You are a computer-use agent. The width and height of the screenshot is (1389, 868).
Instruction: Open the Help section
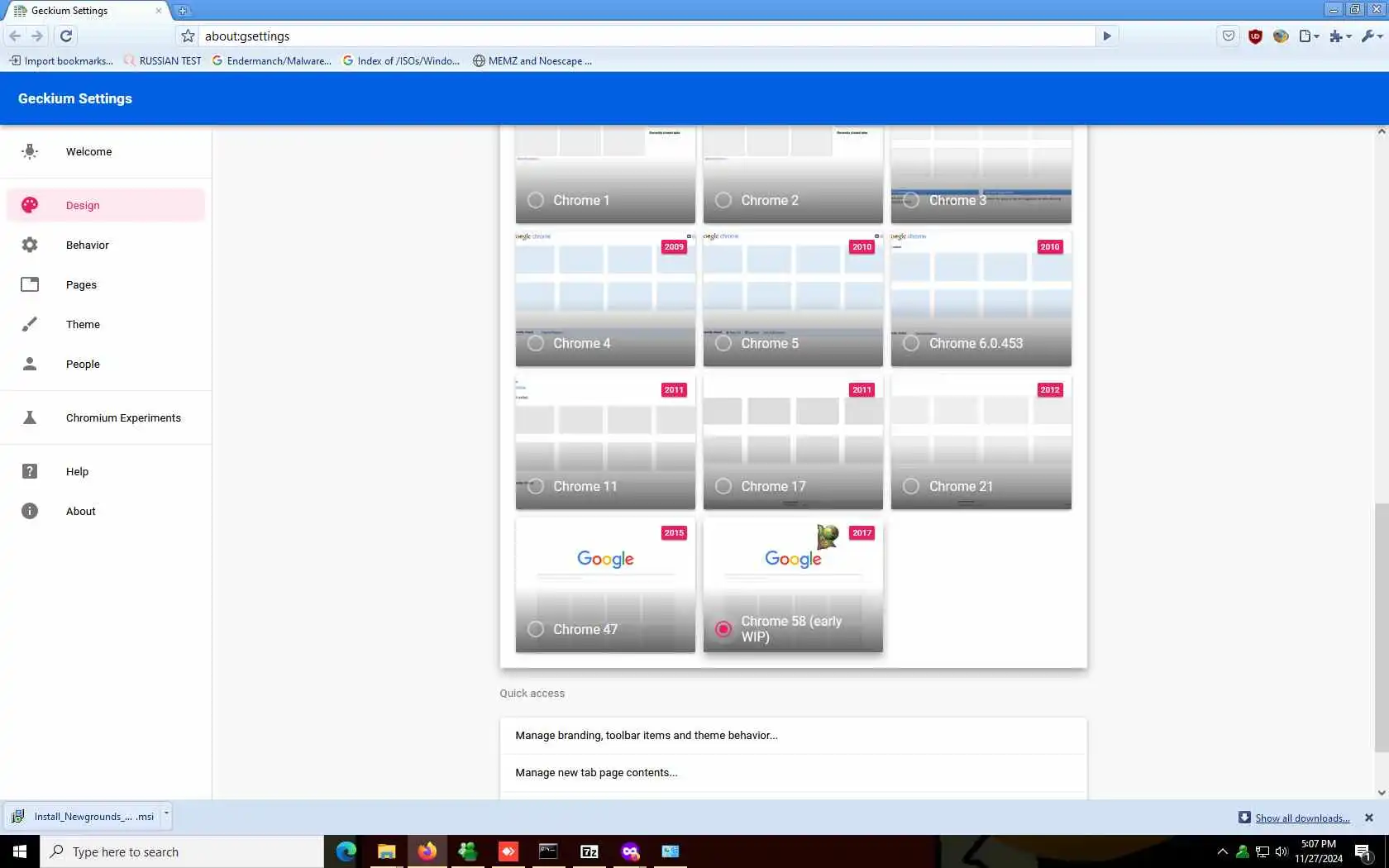click(x=106, y=471)
